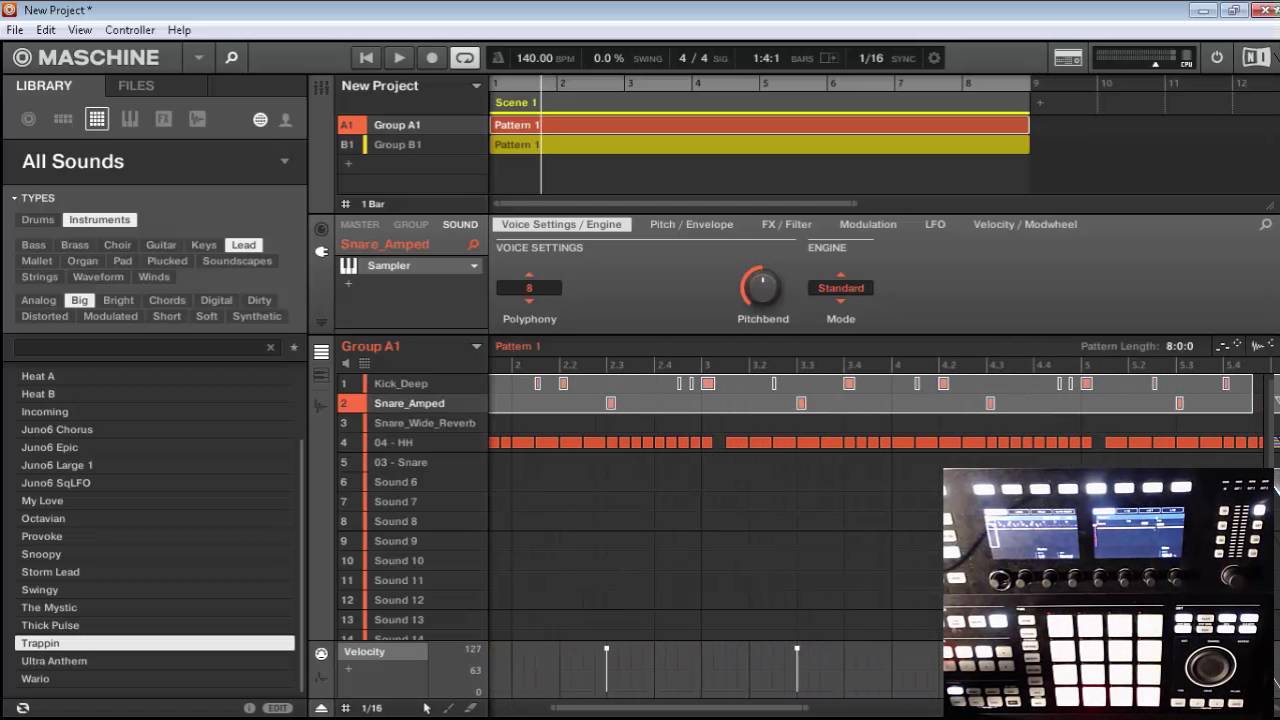Open the FX / Filter page

point(787,225)
